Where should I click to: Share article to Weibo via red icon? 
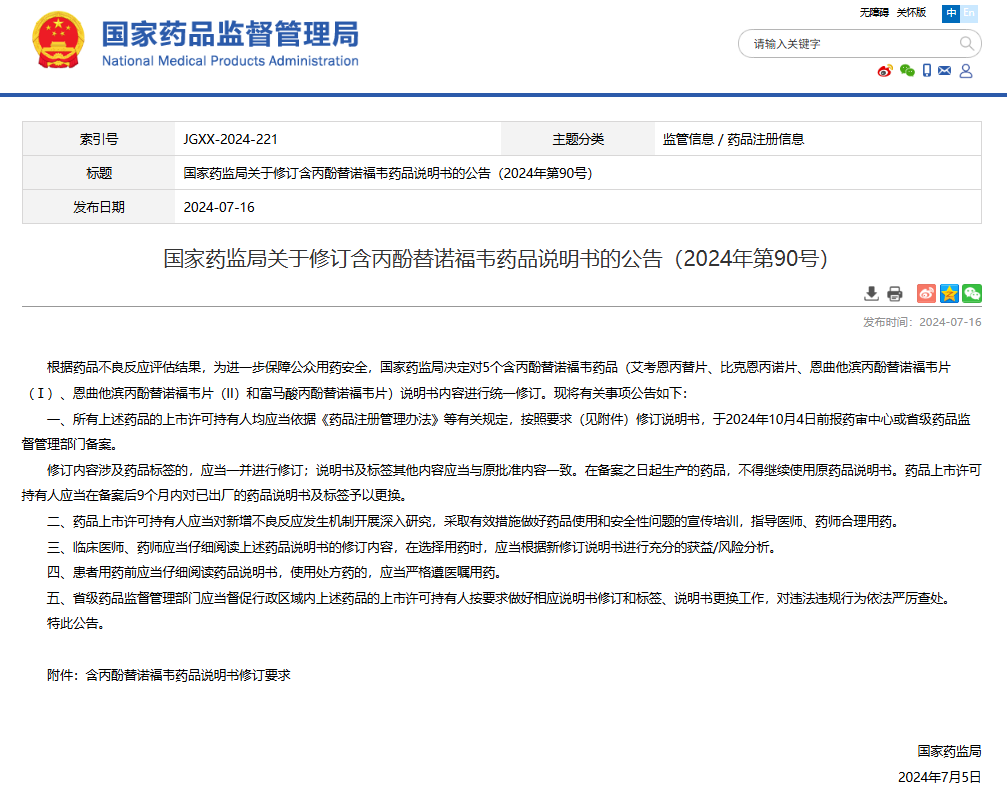(x=926, y=293)
